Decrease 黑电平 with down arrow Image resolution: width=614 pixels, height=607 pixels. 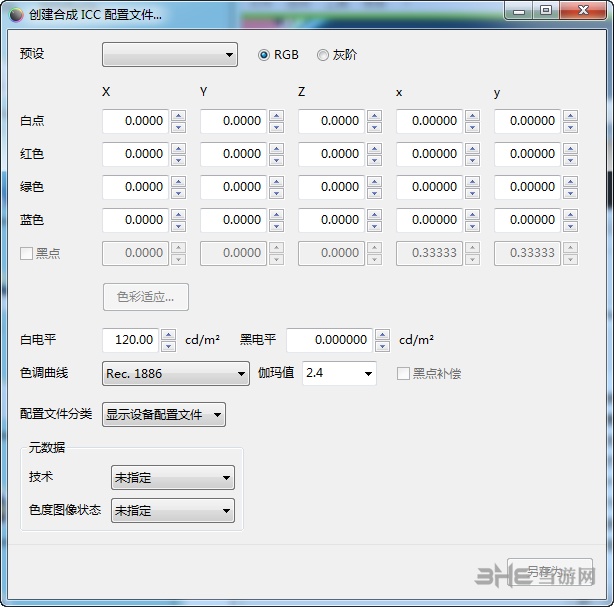click(382, 346)
